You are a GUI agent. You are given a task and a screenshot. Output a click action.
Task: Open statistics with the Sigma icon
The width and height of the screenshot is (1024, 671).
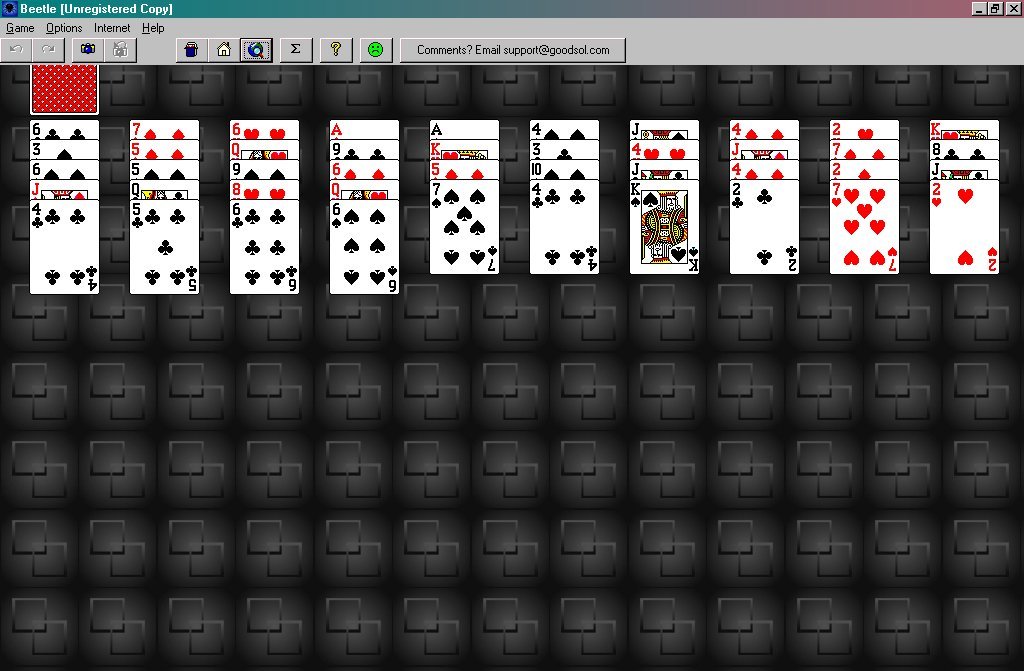[295, 49]
